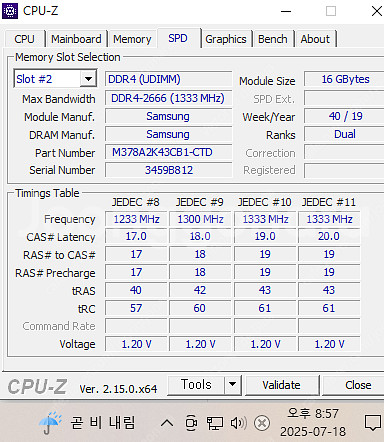This screenshot has width=384, height=442.
Task: Click the CPU-Z app icon in title bar
Action: click(x=10, y=11)
